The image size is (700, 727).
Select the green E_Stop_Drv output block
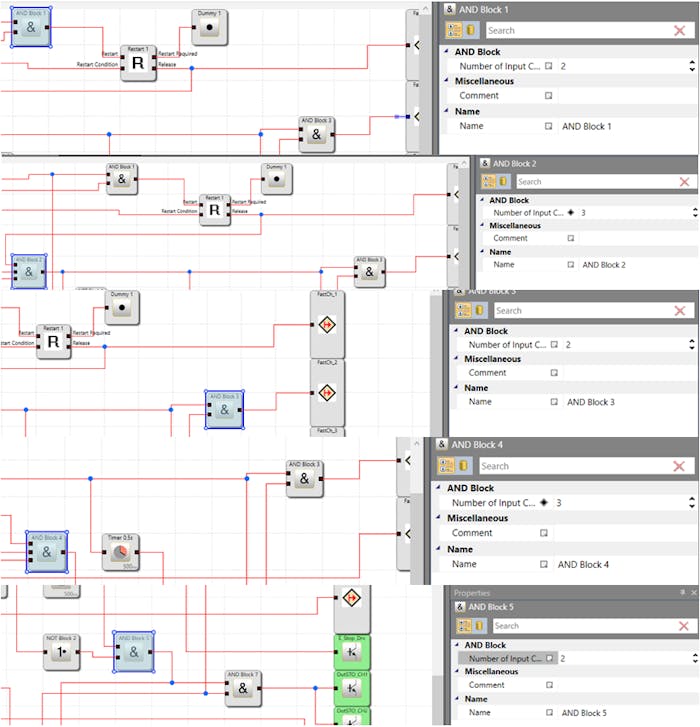352,652
